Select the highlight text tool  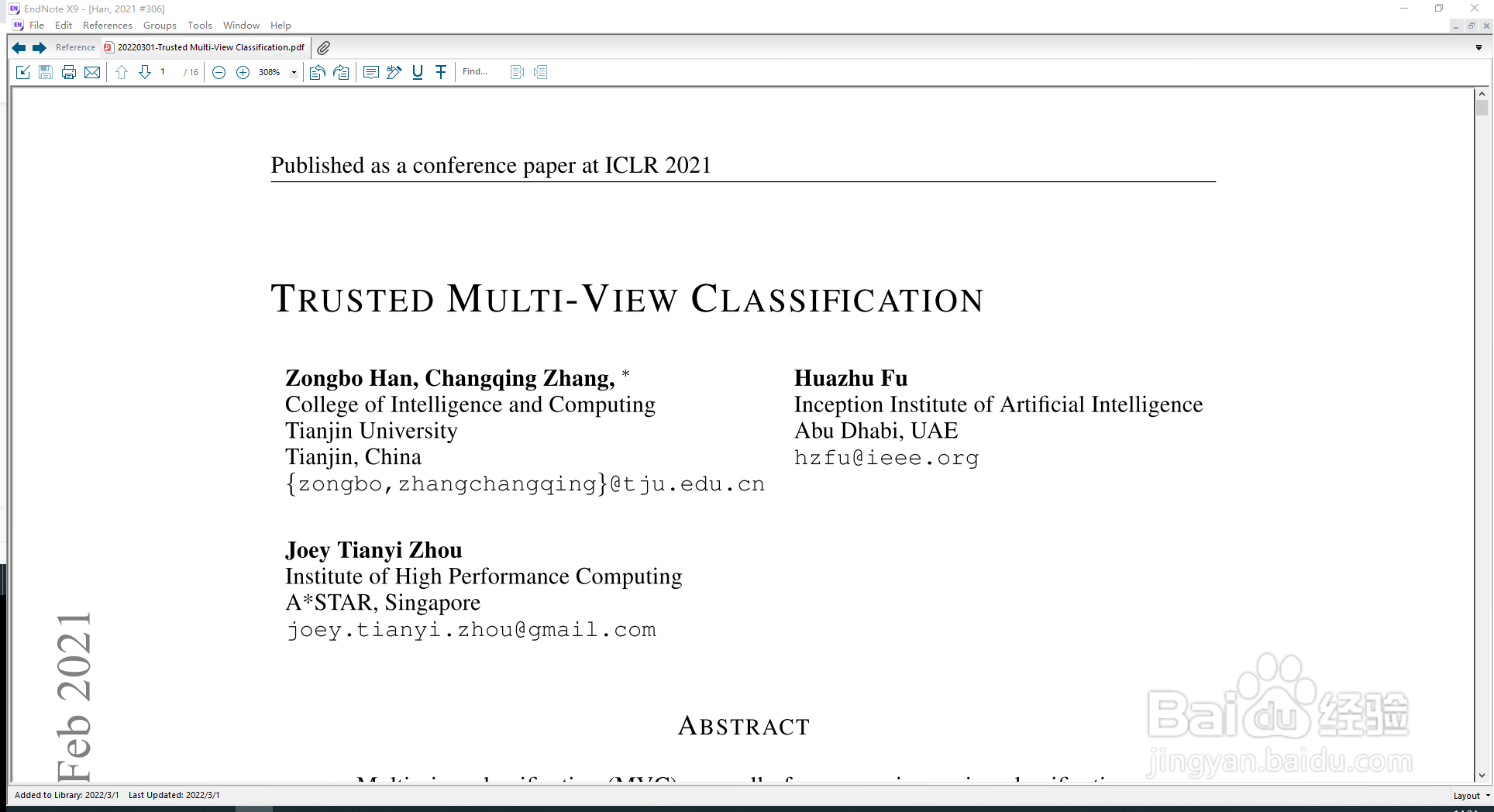click(x=394, y=72)
